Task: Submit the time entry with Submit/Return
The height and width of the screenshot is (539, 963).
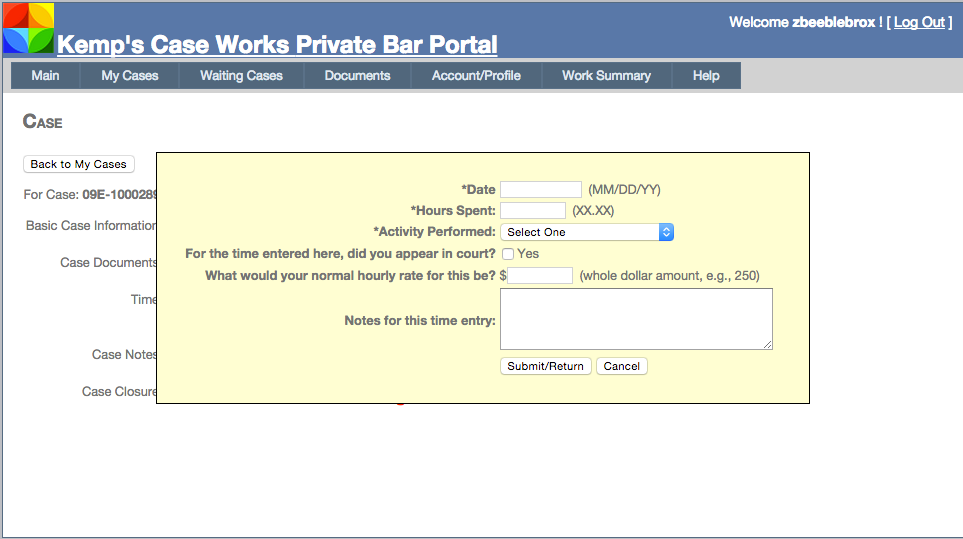Action: click(x=545, y=366)
